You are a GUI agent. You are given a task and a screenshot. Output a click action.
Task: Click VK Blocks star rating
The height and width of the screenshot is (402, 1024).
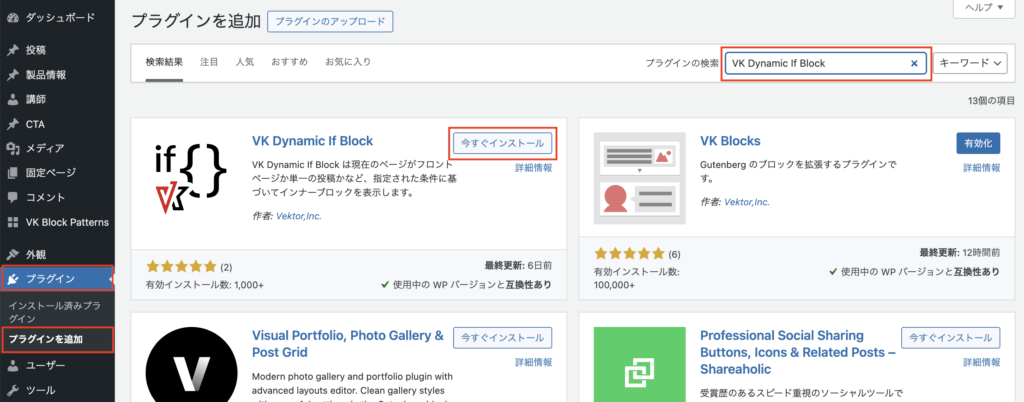click(629, 254)
